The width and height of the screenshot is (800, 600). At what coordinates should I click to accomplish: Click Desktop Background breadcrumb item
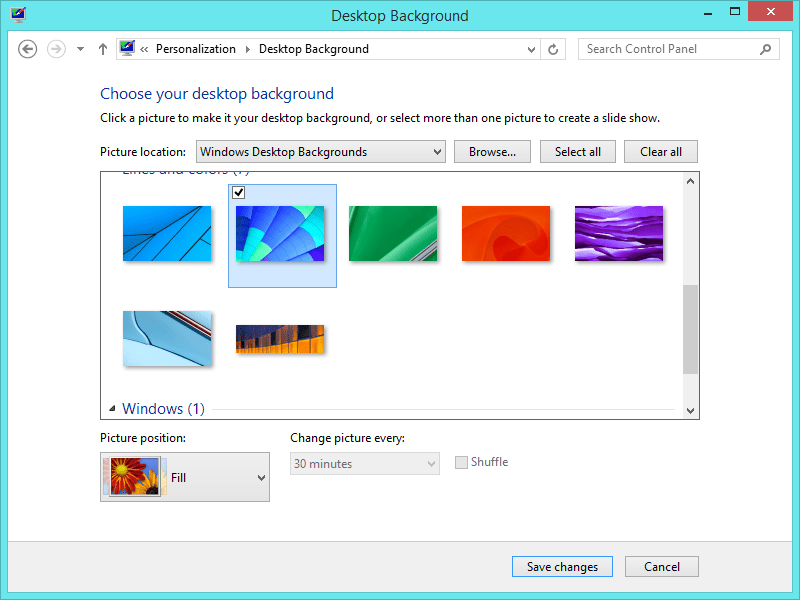coord(313,49)
